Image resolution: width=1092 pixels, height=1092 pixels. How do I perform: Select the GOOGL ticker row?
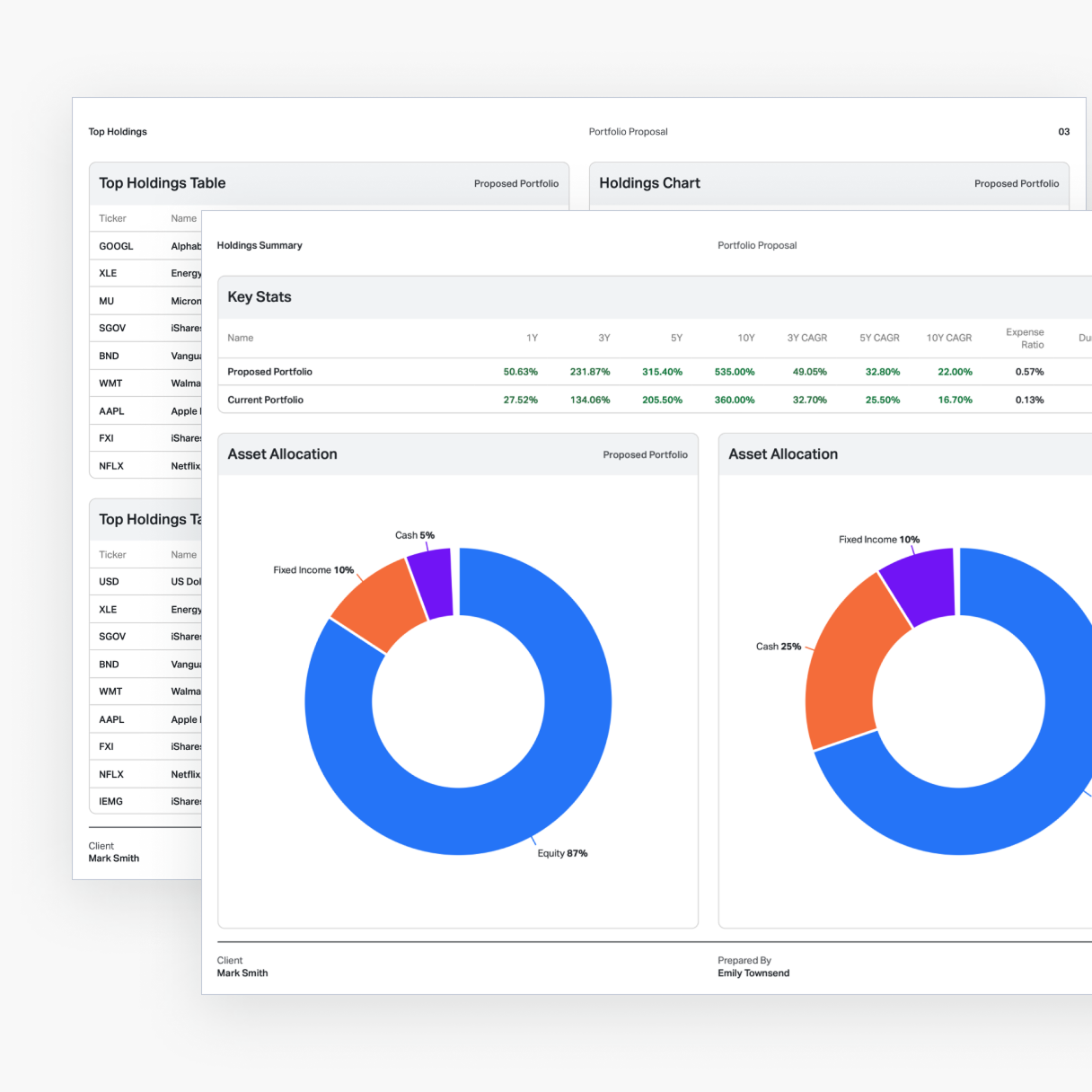point(116,246)
